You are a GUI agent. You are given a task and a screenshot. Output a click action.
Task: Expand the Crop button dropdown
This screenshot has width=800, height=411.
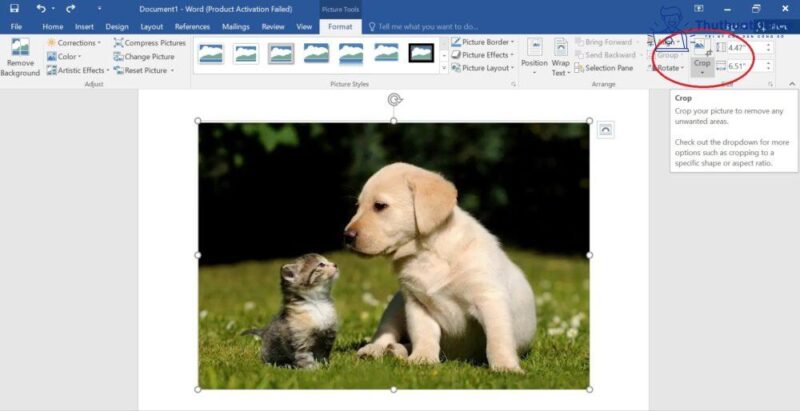click(x=702, y=73)
